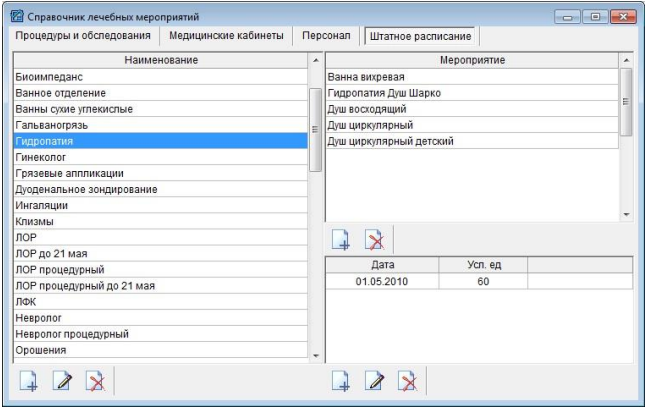
Task: Click edit pencil icon below the Наименование list
Action: 62,381
